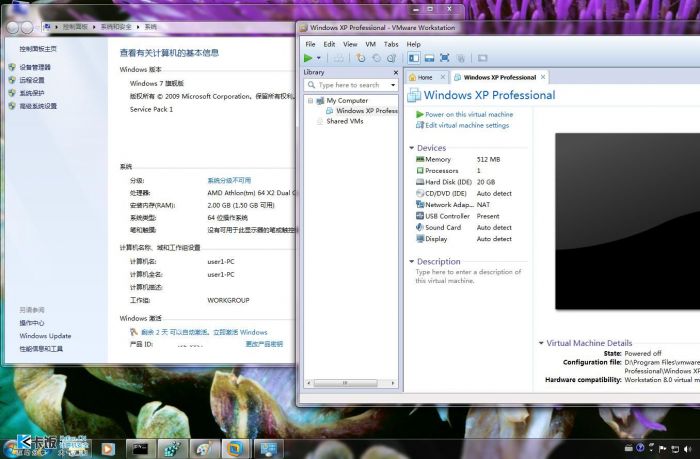Open the Edit menu in VMware

(x=329, y=44)
